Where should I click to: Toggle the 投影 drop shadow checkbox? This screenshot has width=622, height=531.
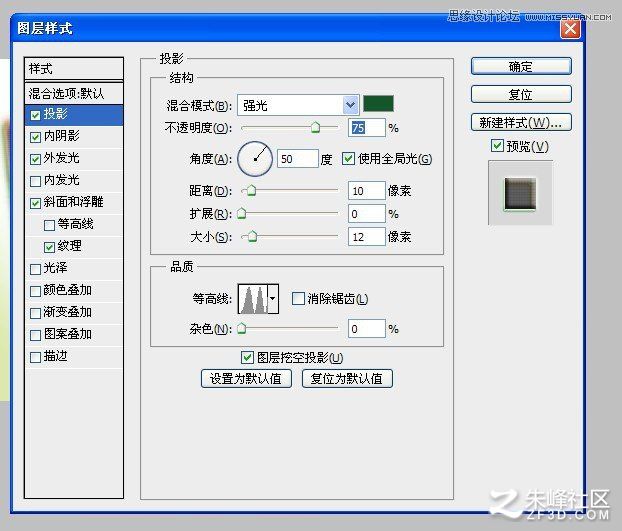tap(35, 115)
